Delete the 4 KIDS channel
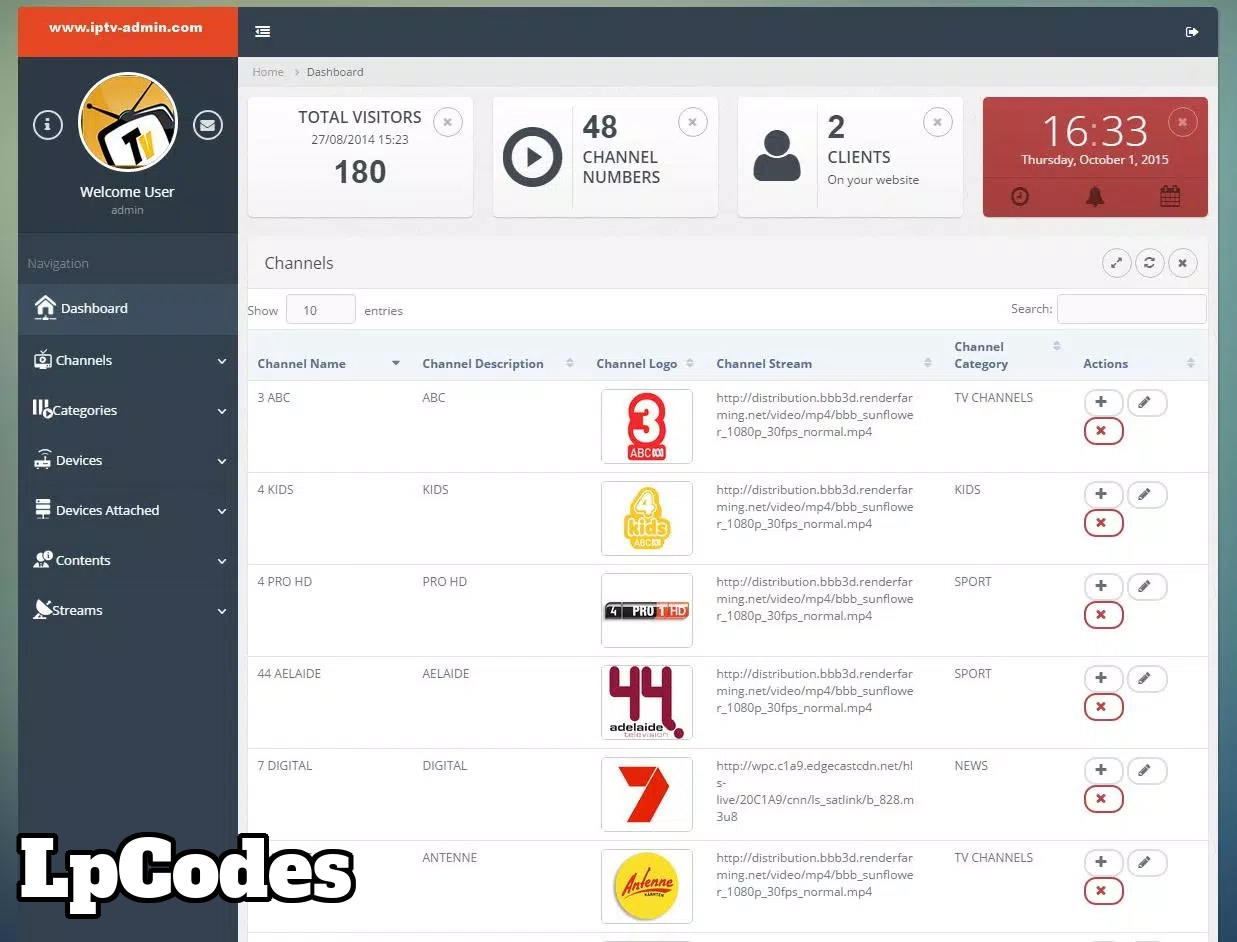Image resolution: width=1237 pixels, height=942 pixels. (x=1102, y=523)
